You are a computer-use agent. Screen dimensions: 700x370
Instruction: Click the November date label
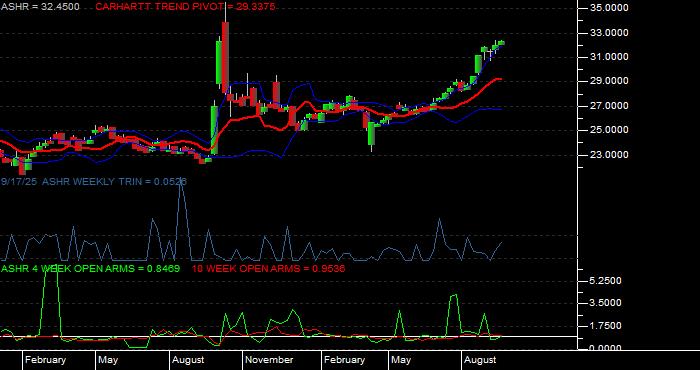[x=270, y=360]
